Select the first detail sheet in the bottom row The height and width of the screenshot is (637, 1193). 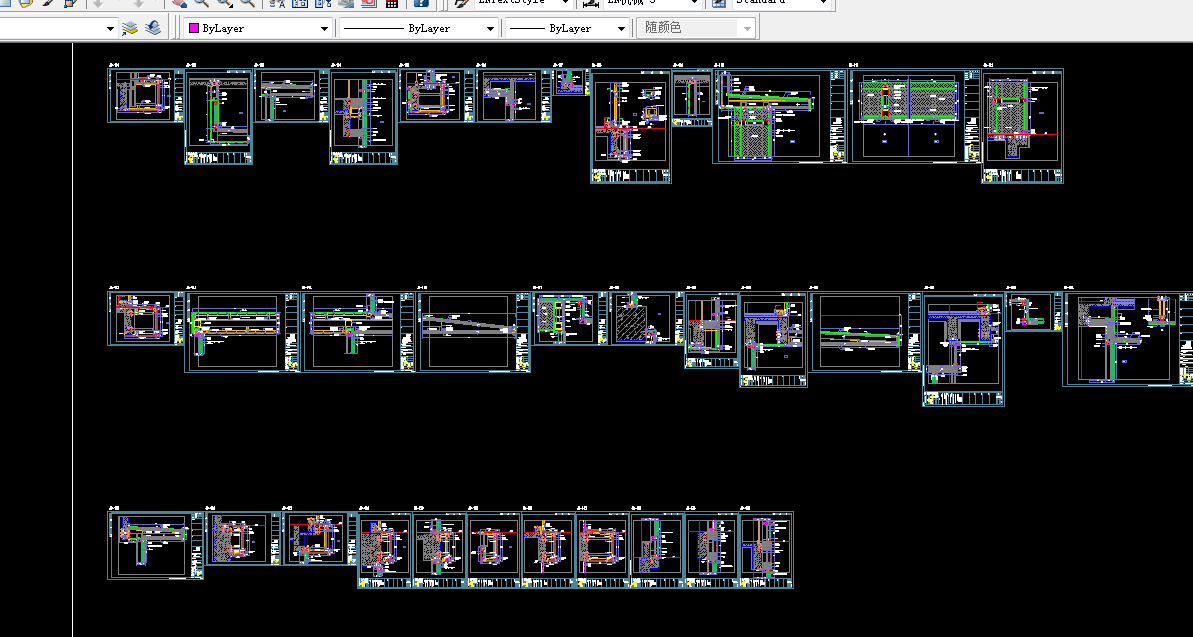click(x=155, y=545)
